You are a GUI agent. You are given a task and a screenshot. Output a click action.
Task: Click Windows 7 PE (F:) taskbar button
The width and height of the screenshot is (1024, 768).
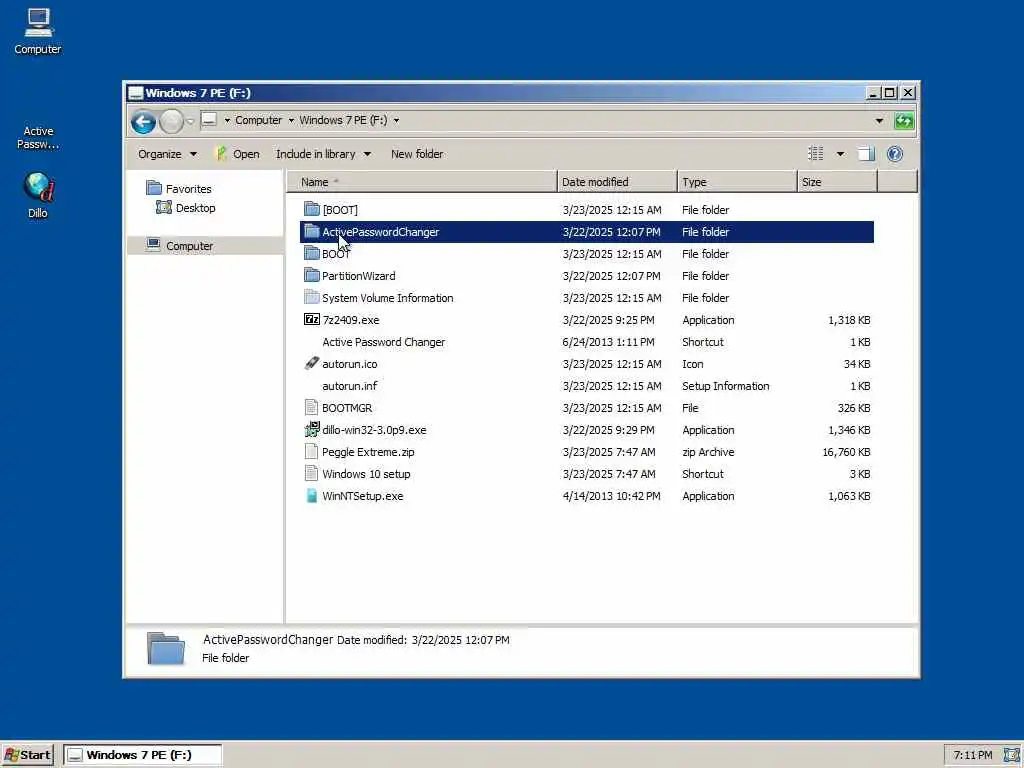143,755
